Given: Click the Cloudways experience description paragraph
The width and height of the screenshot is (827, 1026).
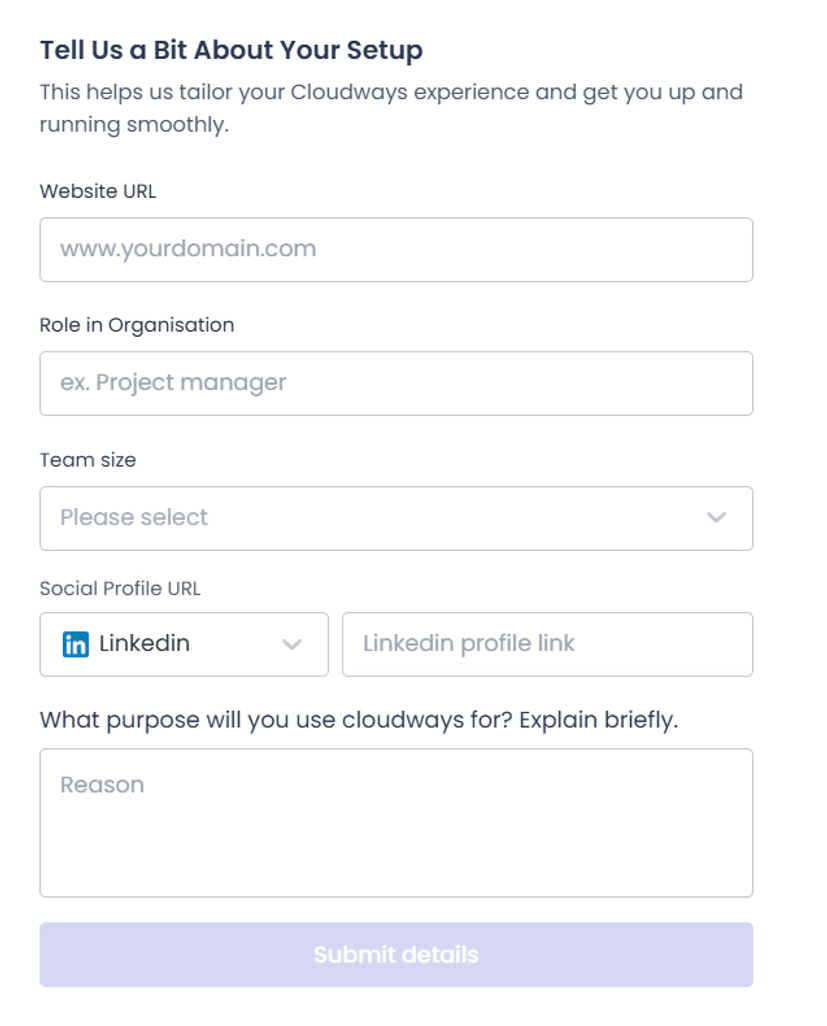Looking at the screenshot, I should pos(391,108).
